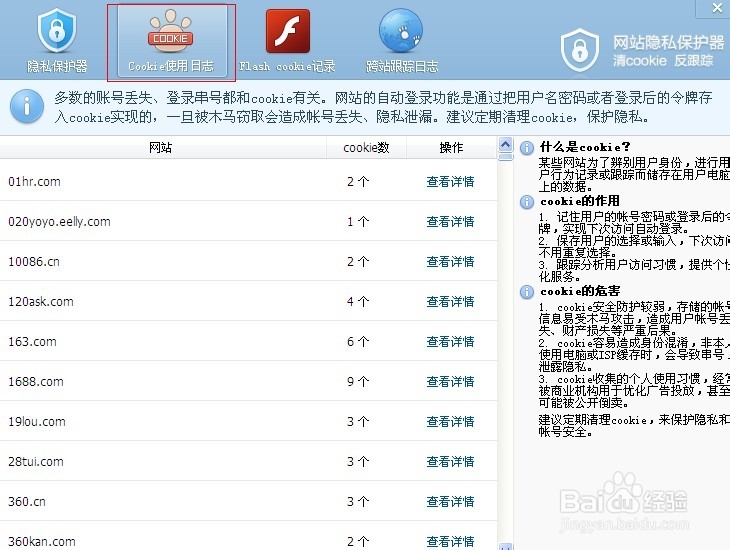Click the 网站隐私保护器 shield logo
730x550 pixels.
(580, 50)
